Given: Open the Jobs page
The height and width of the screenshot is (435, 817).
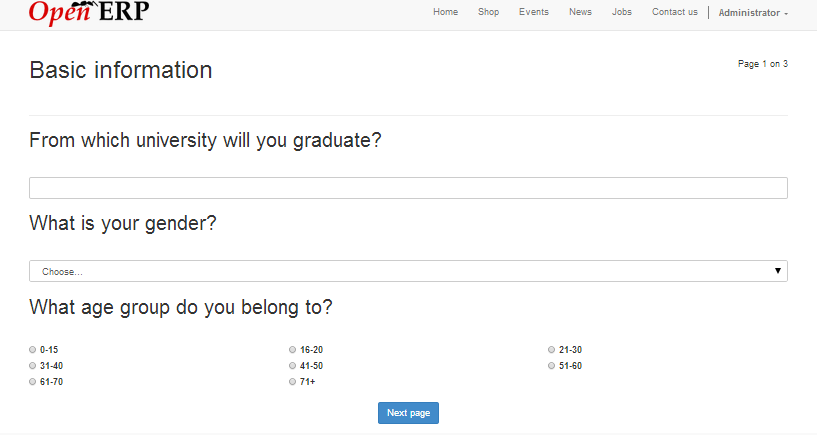Looking at the screenshot, I should pos(622,12).
